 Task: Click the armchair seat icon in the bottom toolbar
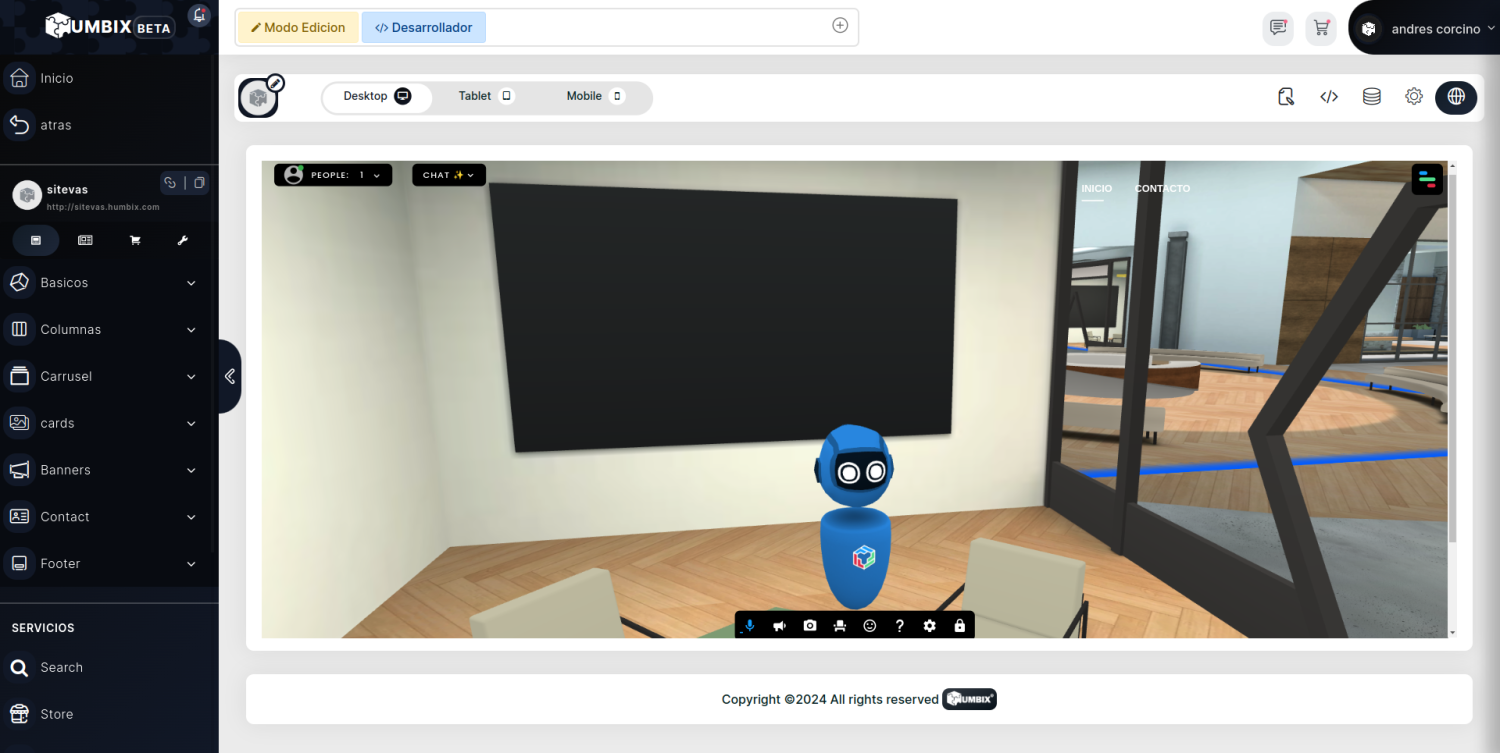click(x=840, y=626)
